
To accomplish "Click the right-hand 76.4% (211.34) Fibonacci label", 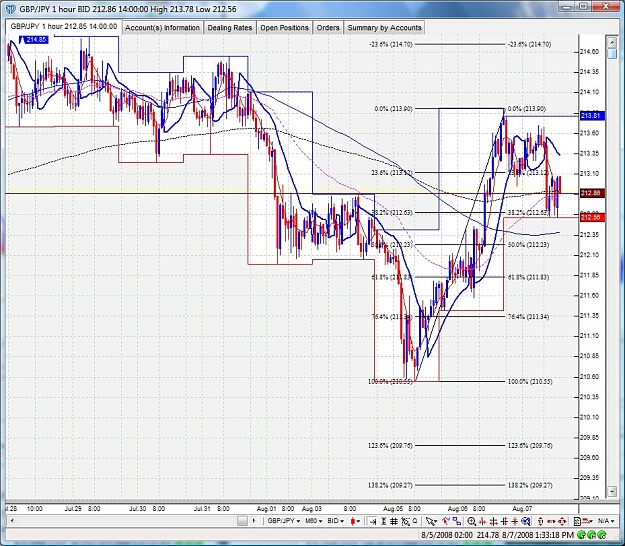I will pyautogui.click(x=529, y=317).
